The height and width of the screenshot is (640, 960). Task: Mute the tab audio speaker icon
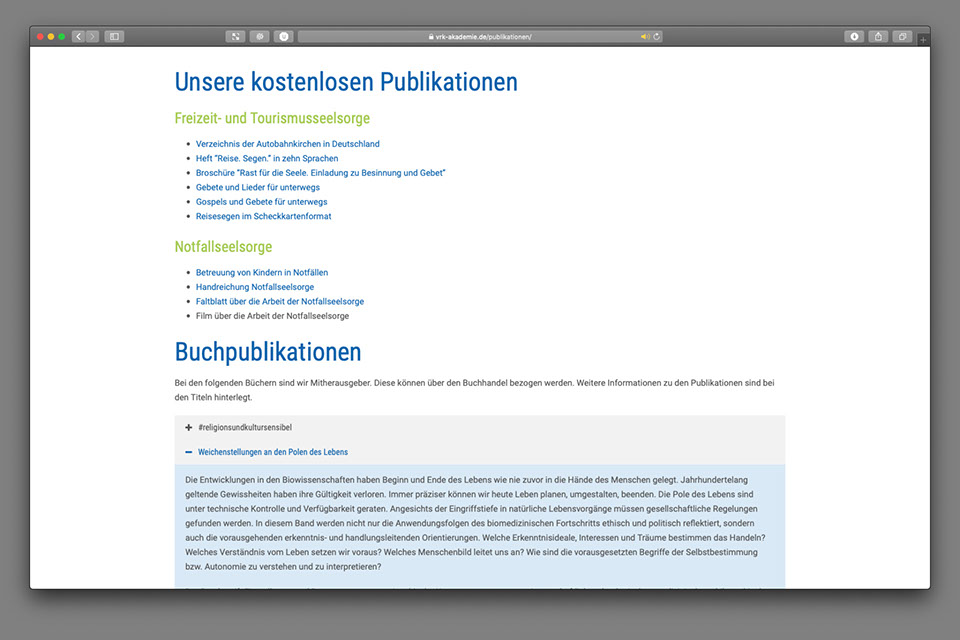click(x=646, y=37)
